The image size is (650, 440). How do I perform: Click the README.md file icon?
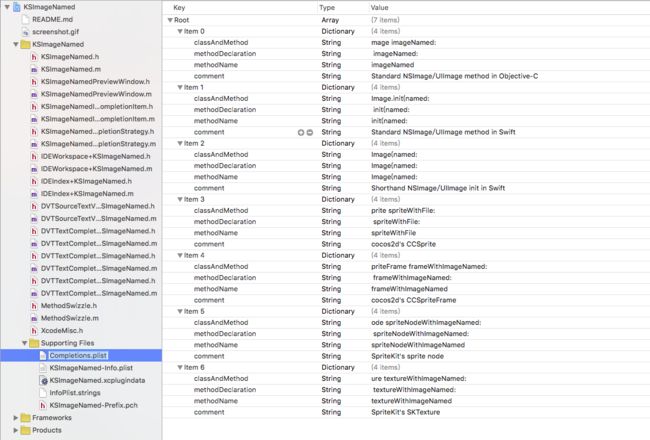(26, 19)
